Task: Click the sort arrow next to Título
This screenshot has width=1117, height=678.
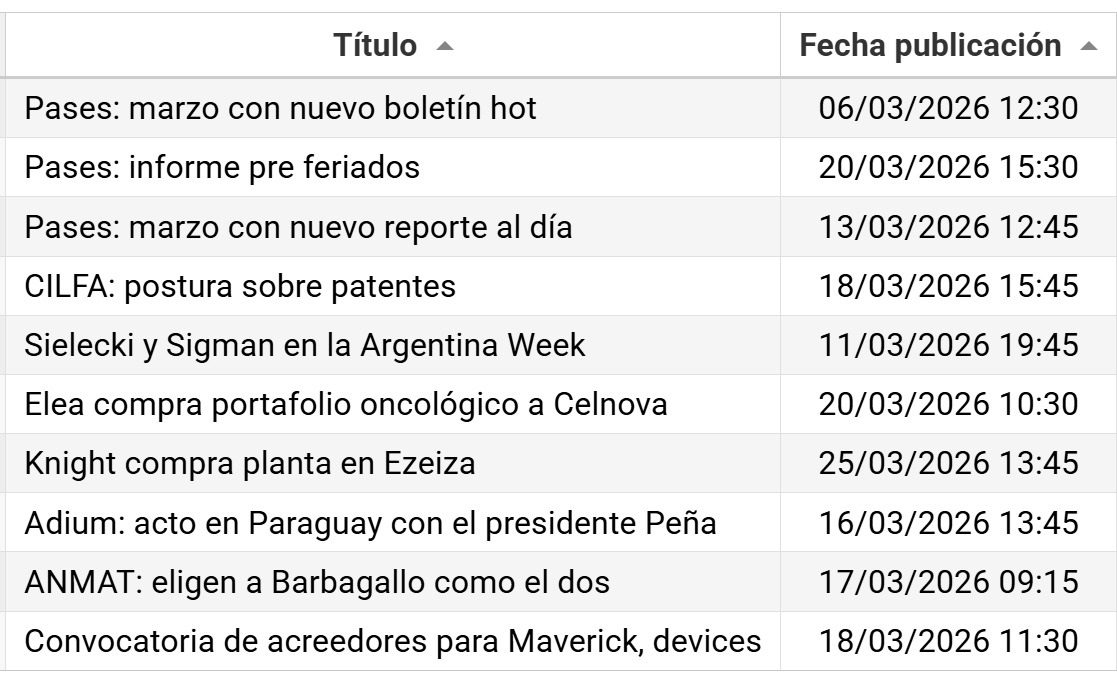Action: 445,47
